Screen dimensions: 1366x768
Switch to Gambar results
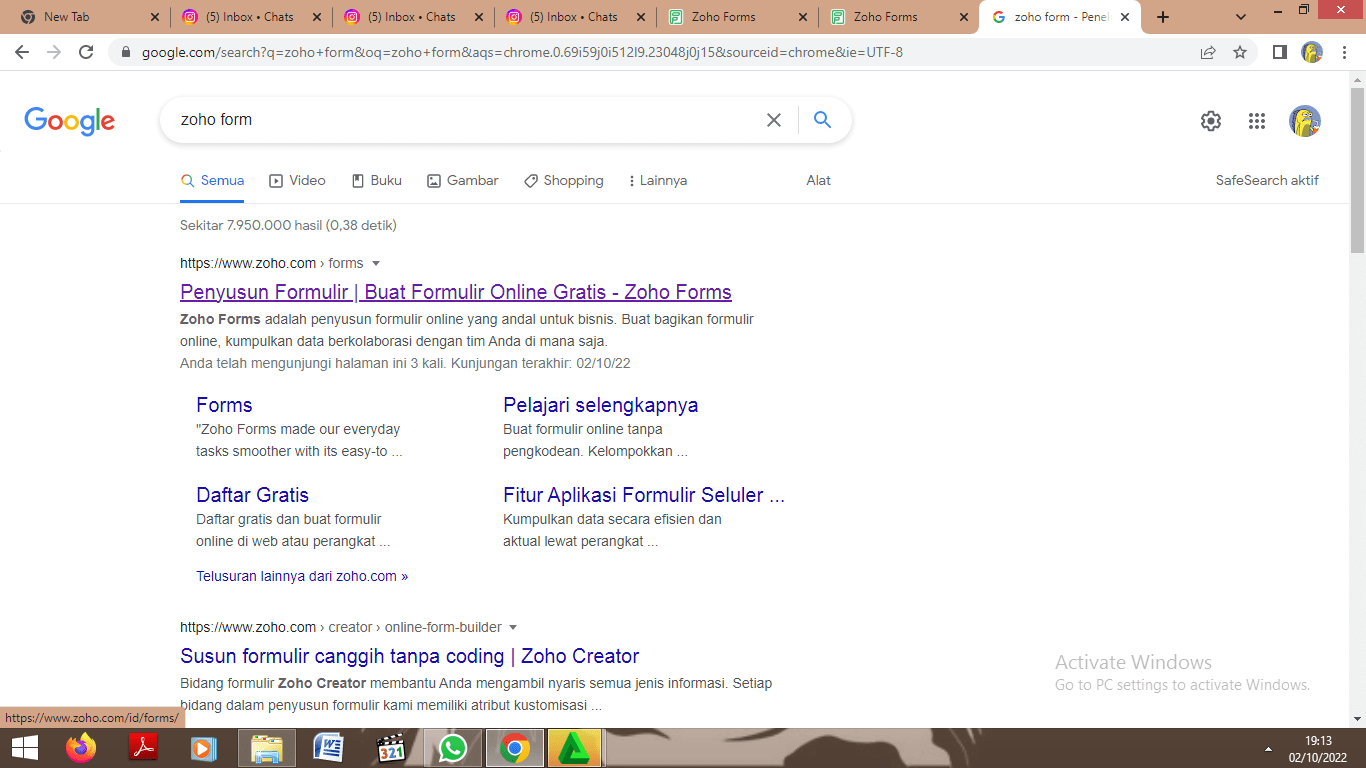[463, 181]
